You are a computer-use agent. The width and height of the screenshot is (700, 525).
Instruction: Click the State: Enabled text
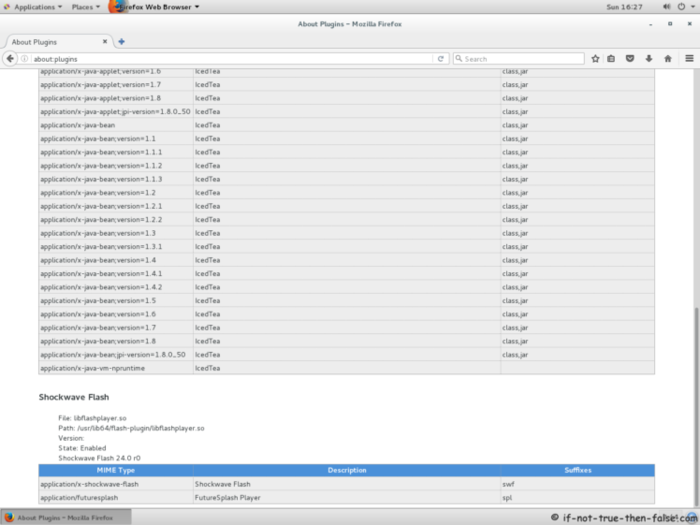point(82,448)
